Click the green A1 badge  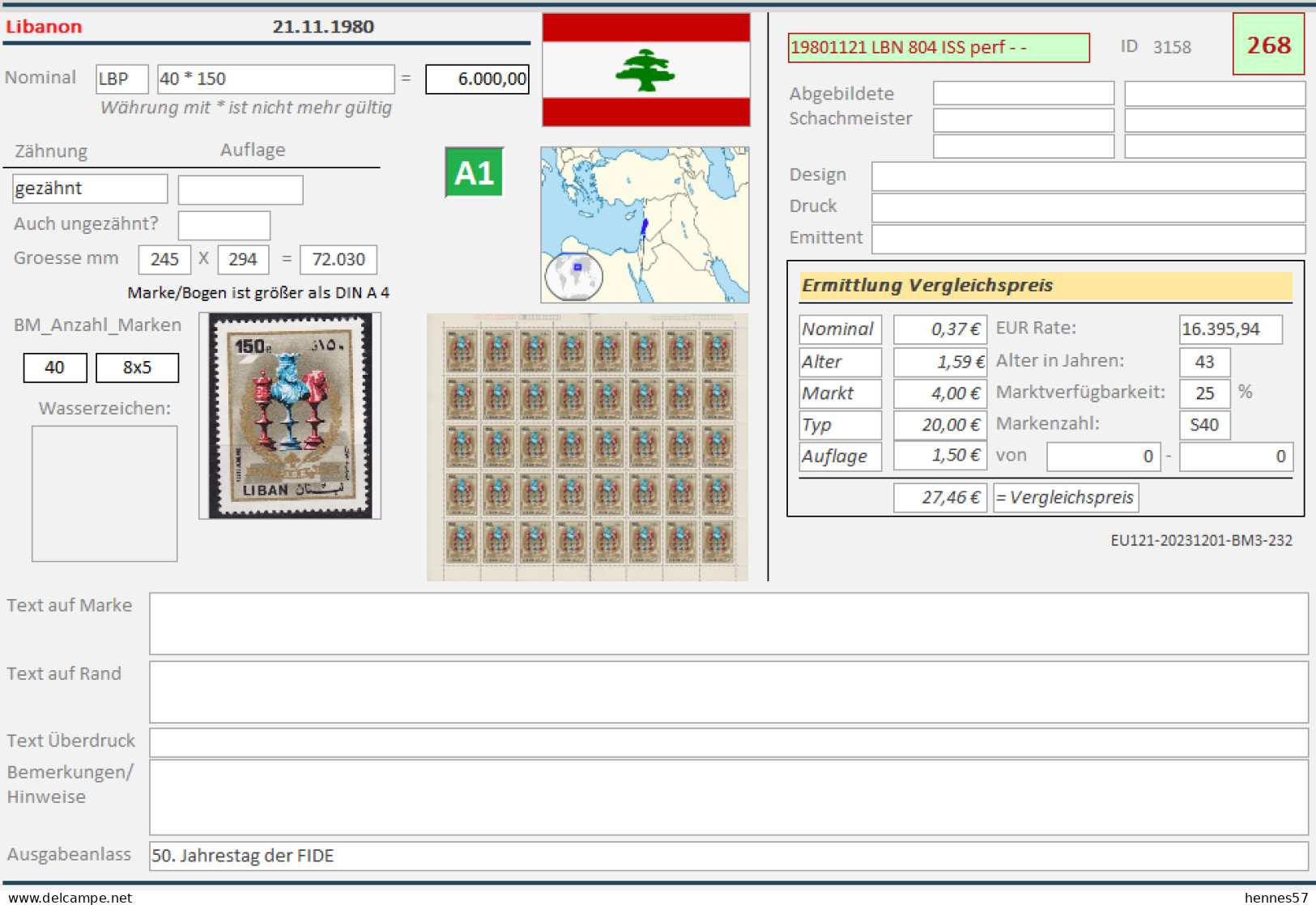[x=475, y=172]
